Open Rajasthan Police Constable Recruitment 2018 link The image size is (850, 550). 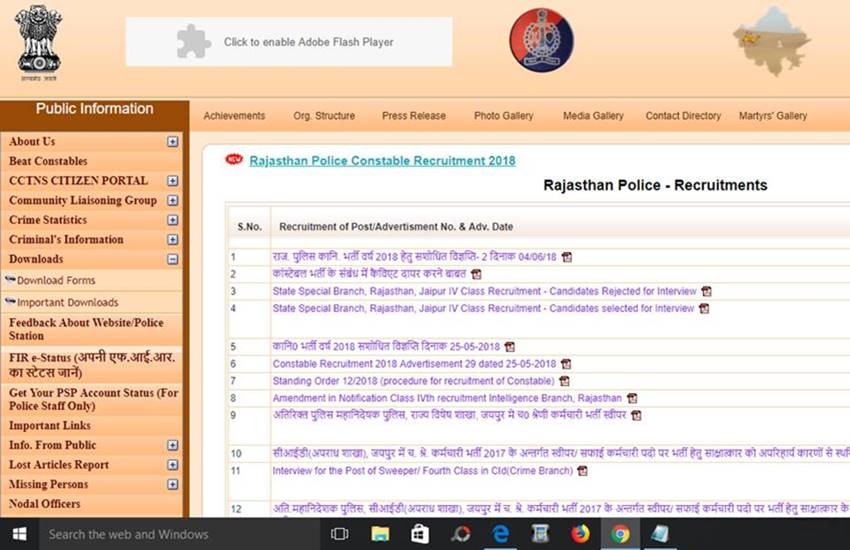pos(382,160)
